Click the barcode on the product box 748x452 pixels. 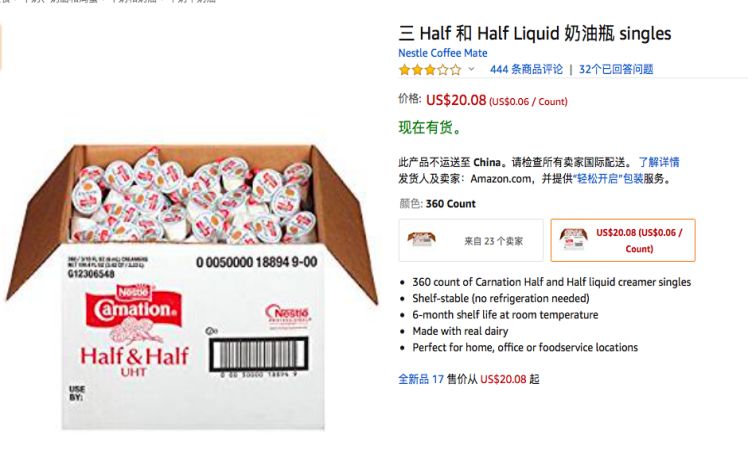[x=259, y=354]
